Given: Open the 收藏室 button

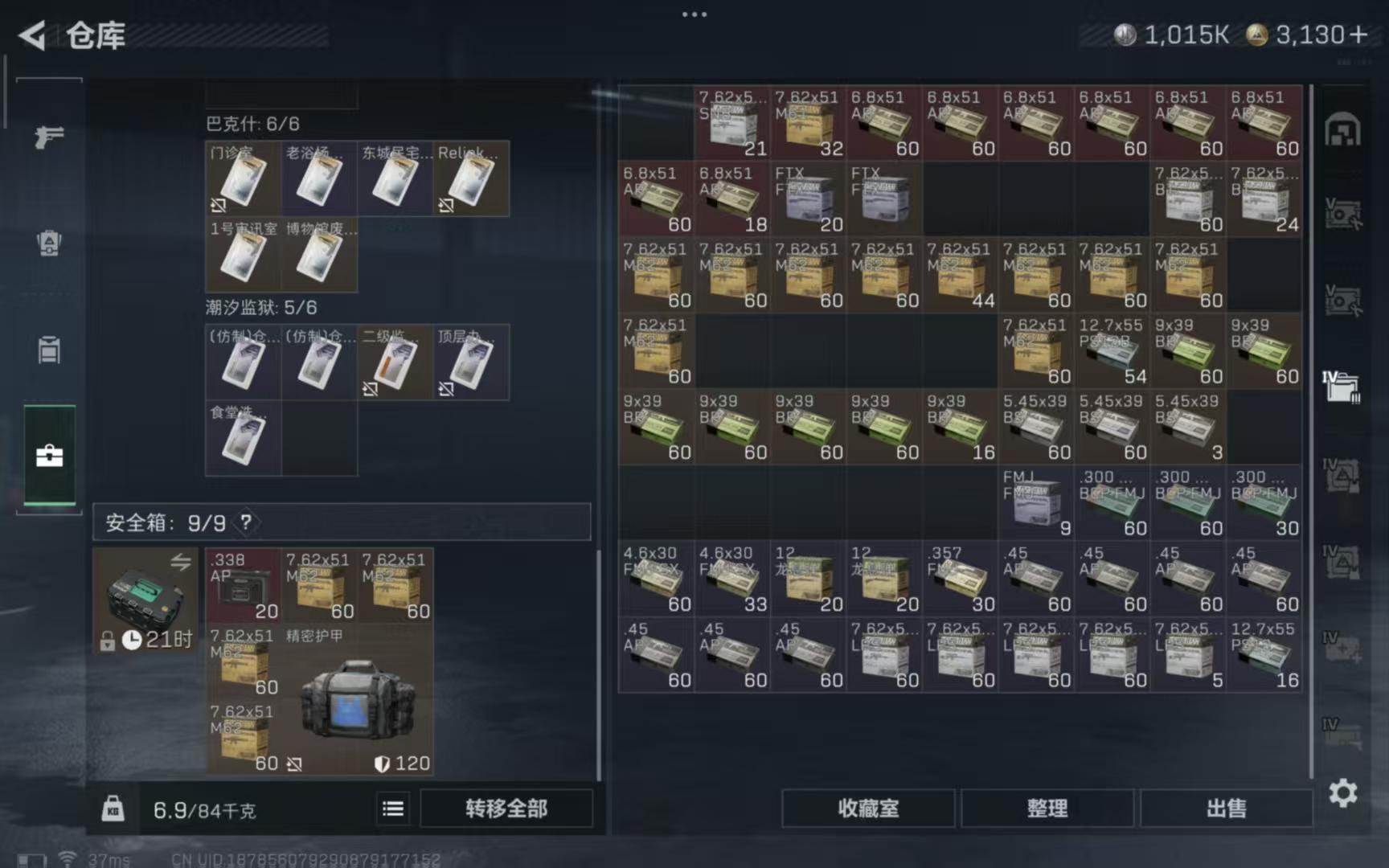Looking at the screenshot, I should (x=868, y=808).
